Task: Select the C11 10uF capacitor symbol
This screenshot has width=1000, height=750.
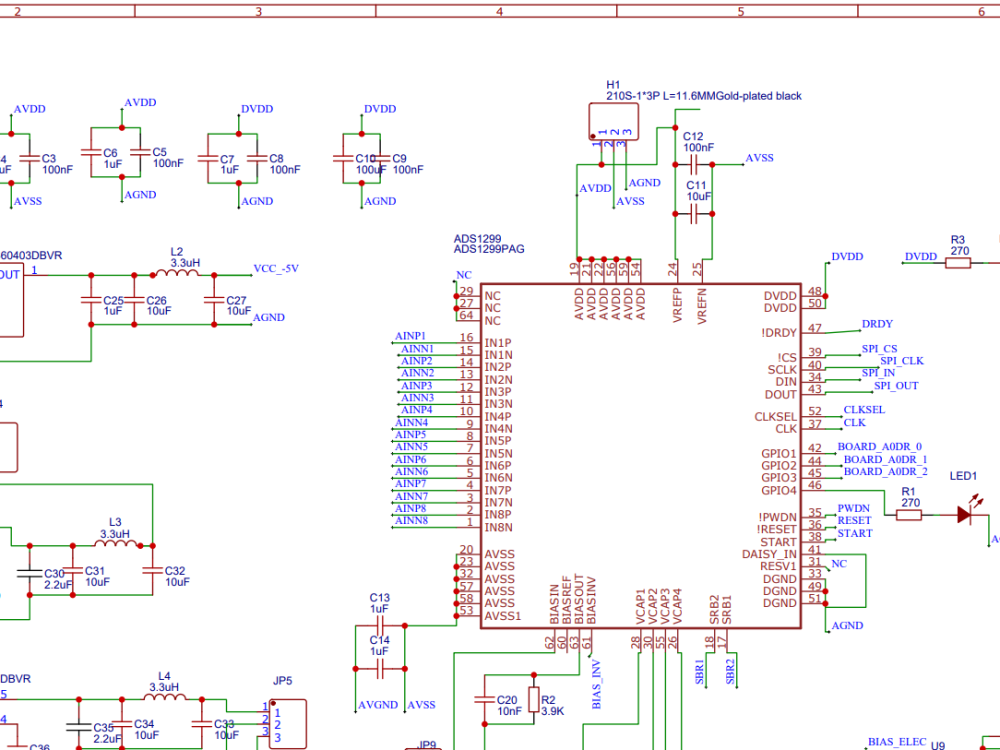Action: coord(694,214)
